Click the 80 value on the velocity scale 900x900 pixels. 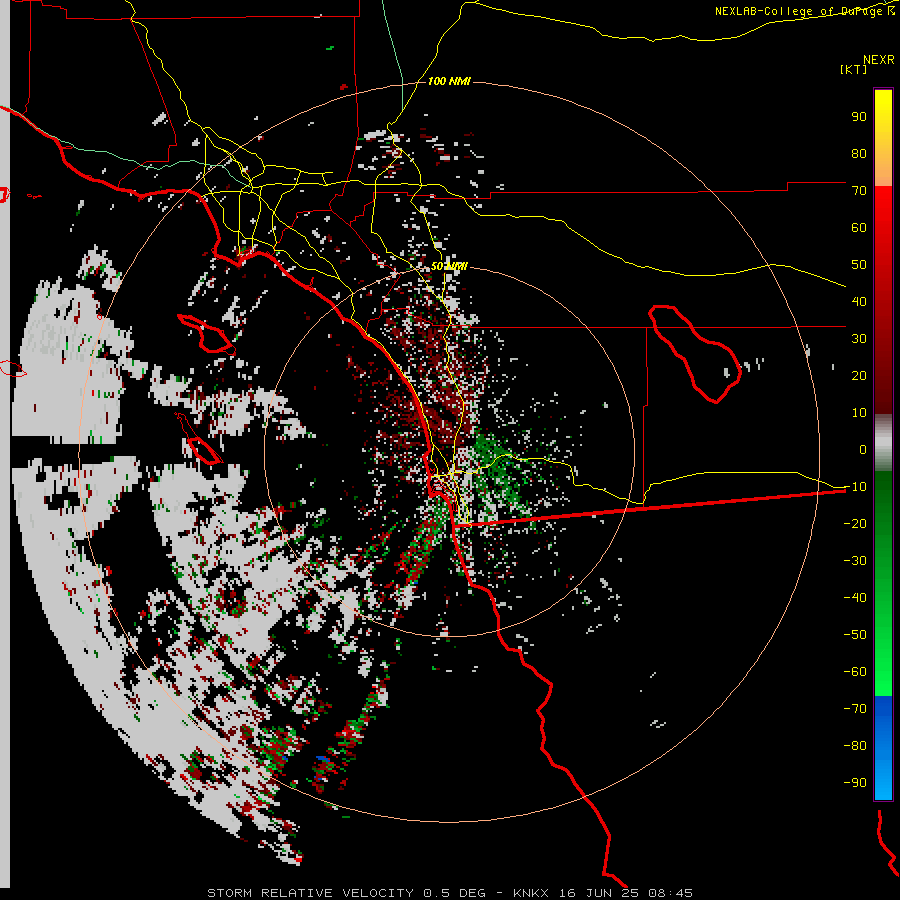coord(859,154)
